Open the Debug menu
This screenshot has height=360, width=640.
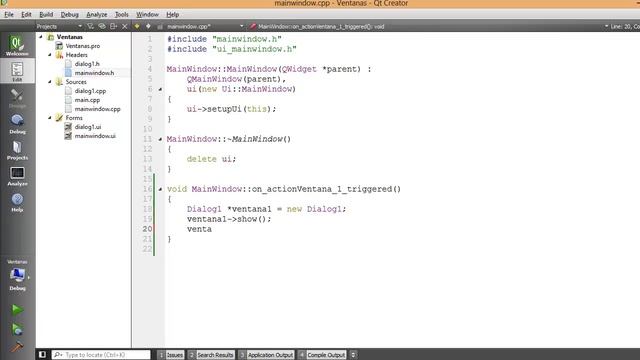tap(70, 14)
